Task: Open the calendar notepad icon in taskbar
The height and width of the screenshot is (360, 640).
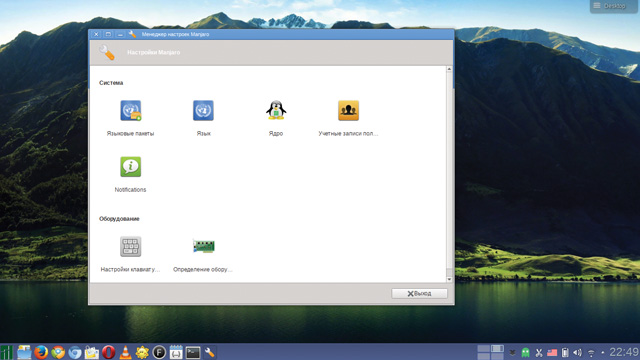Action: tap(176, 352)
